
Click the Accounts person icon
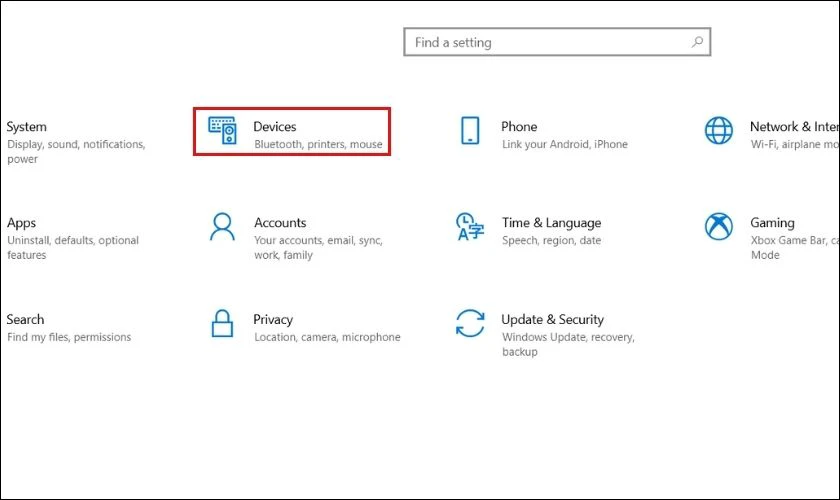[x=222, y=227]
